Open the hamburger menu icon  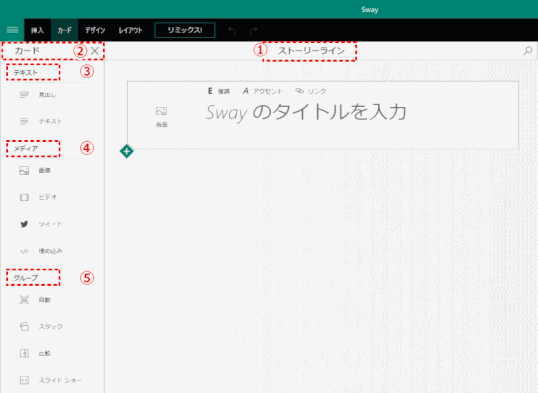tap(12, 30)
